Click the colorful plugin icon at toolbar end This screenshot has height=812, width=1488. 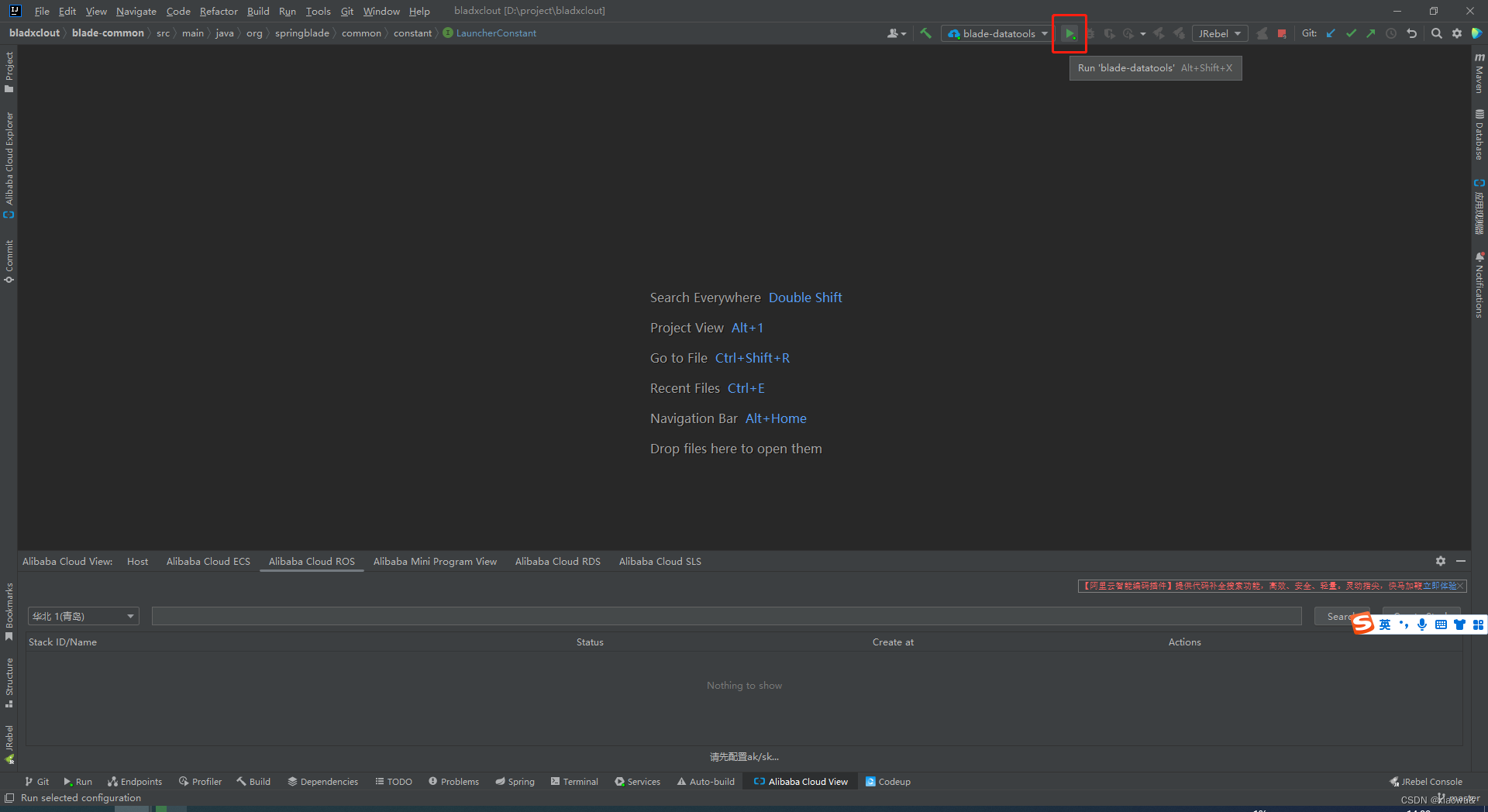[x=1476, y=33]
